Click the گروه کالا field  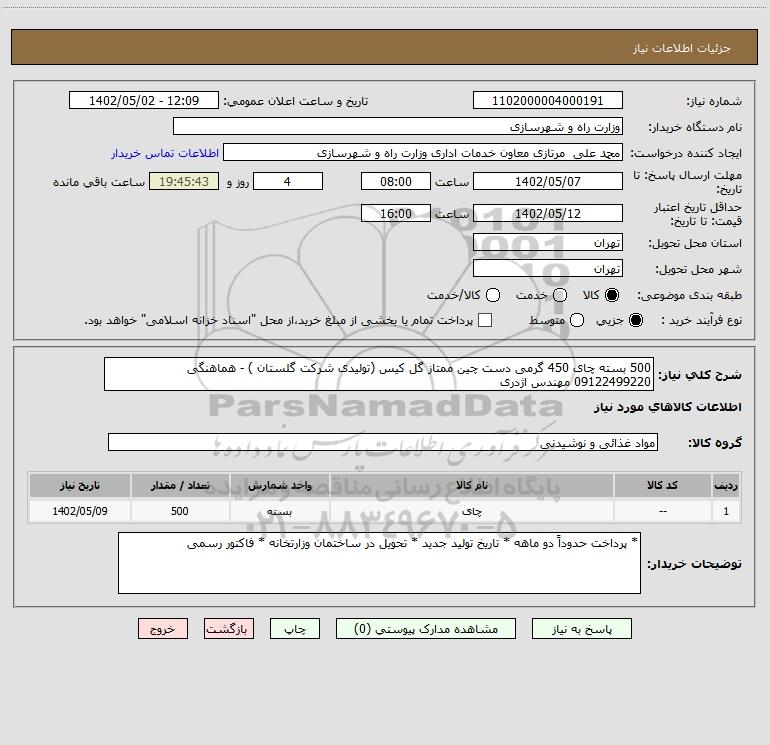point(383,442)
